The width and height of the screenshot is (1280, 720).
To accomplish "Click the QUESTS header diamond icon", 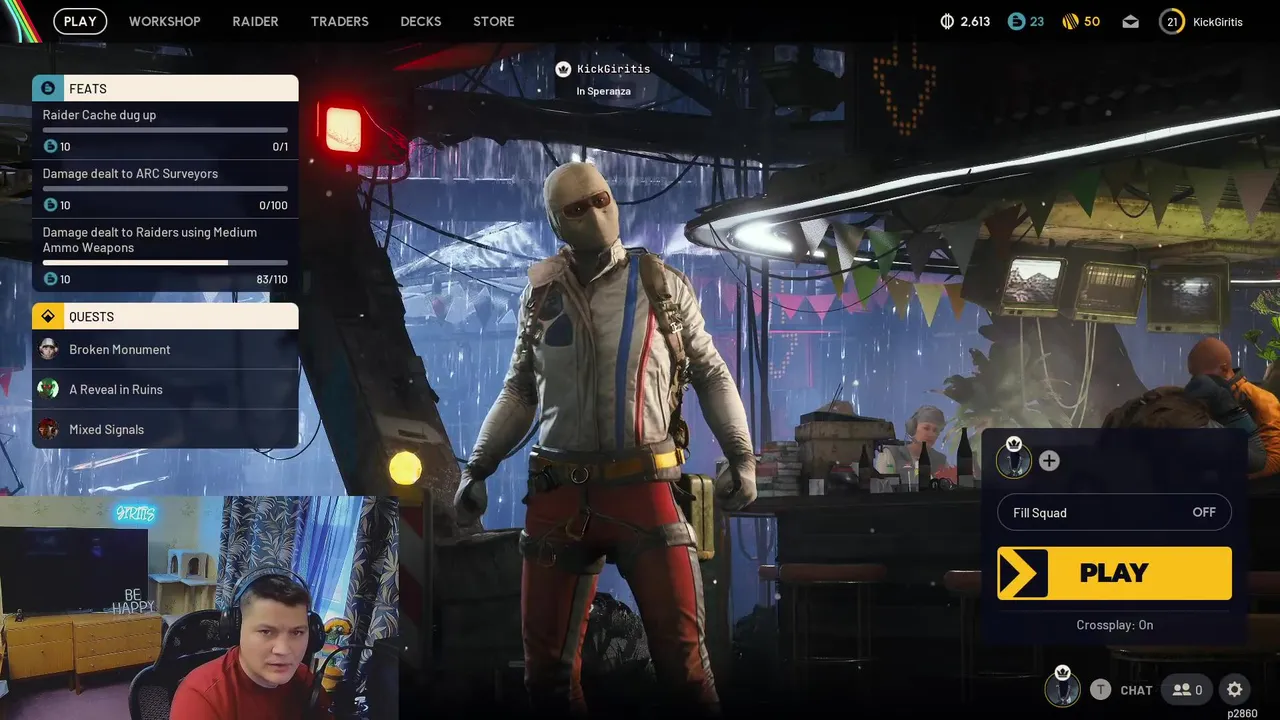I will [x=47, y=316].
